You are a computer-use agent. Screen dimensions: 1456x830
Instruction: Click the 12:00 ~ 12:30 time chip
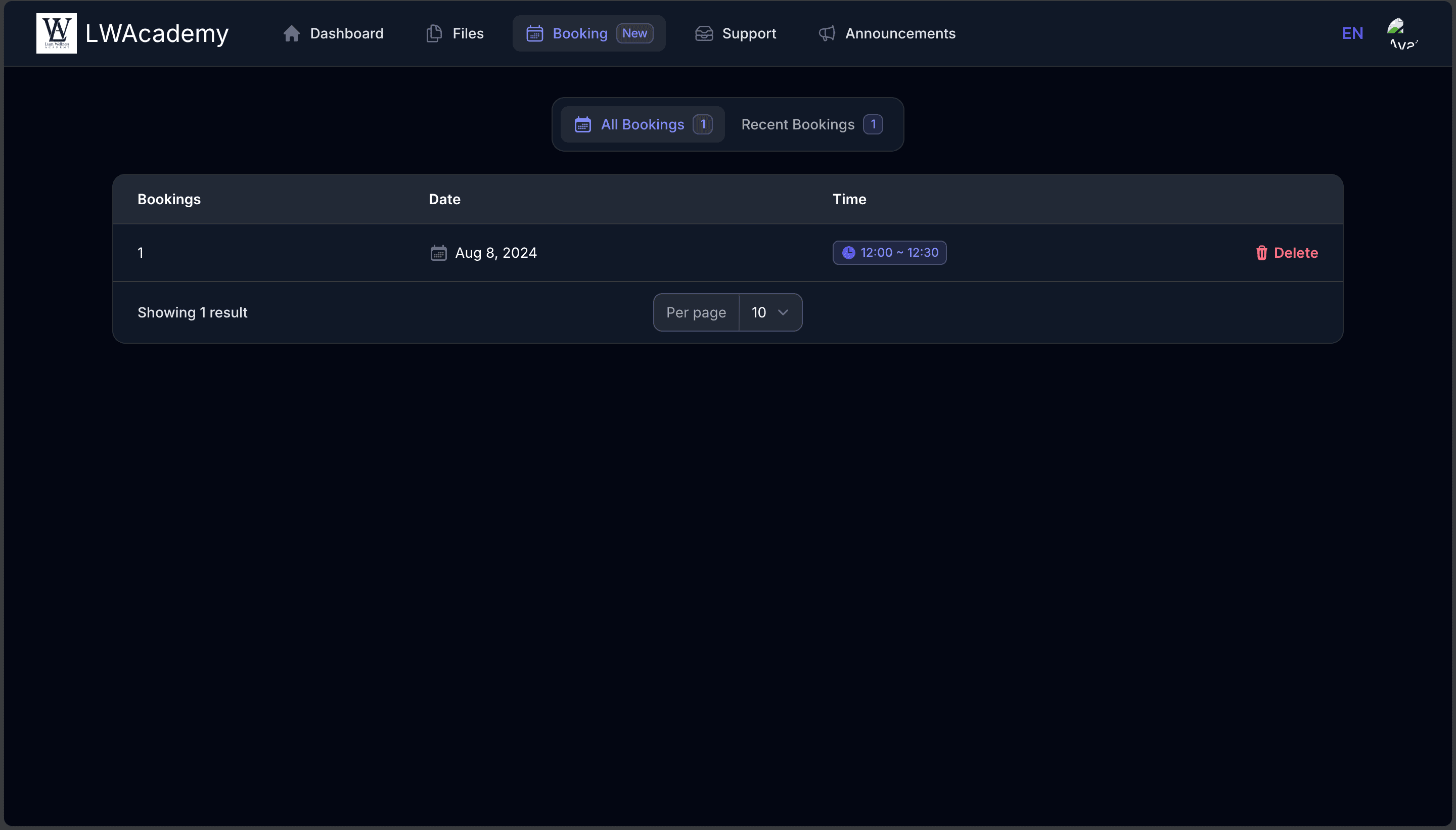tap(888, 253)
